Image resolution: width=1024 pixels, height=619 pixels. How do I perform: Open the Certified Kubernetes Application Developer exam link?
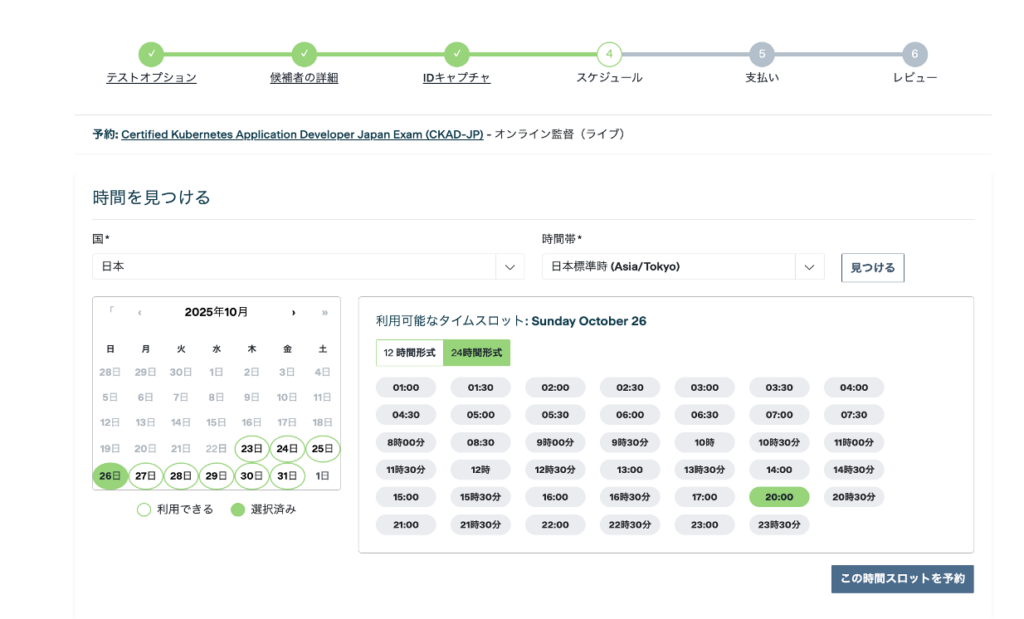coord(302,134)
